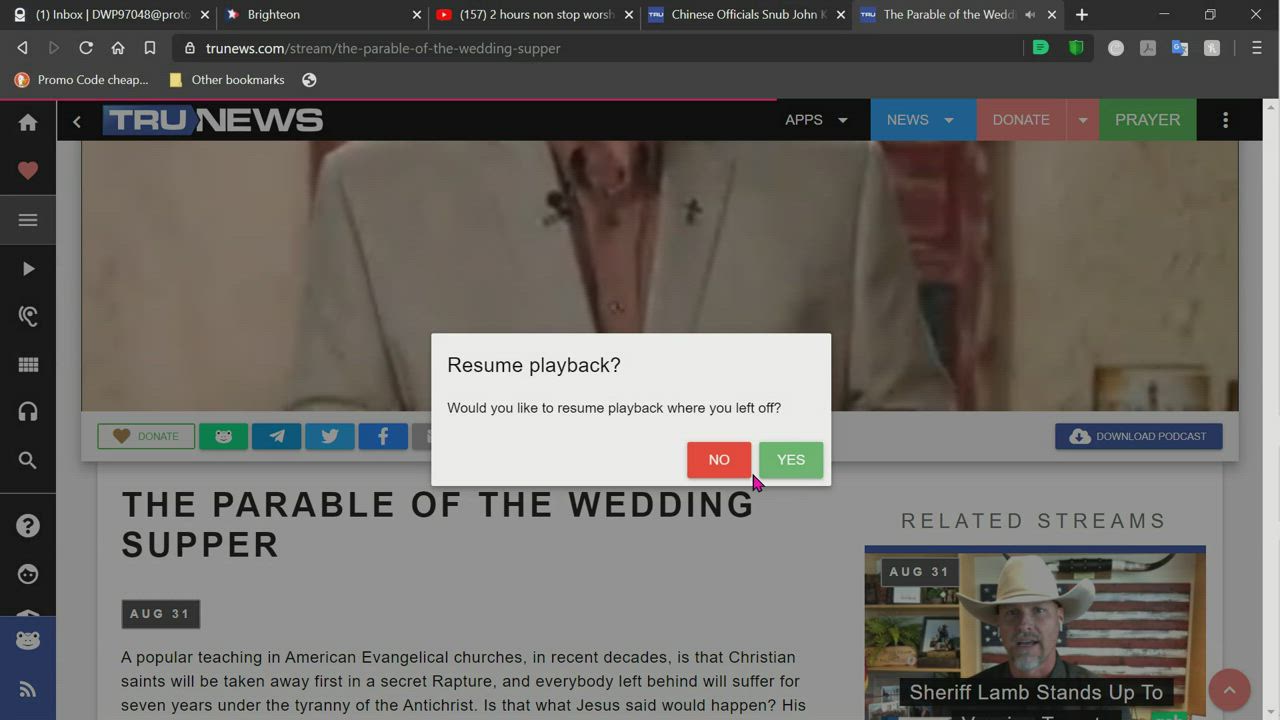Expand the APPS dropdown menu
The width and height of the screenshot is (1280, 720).
[816, 120]
